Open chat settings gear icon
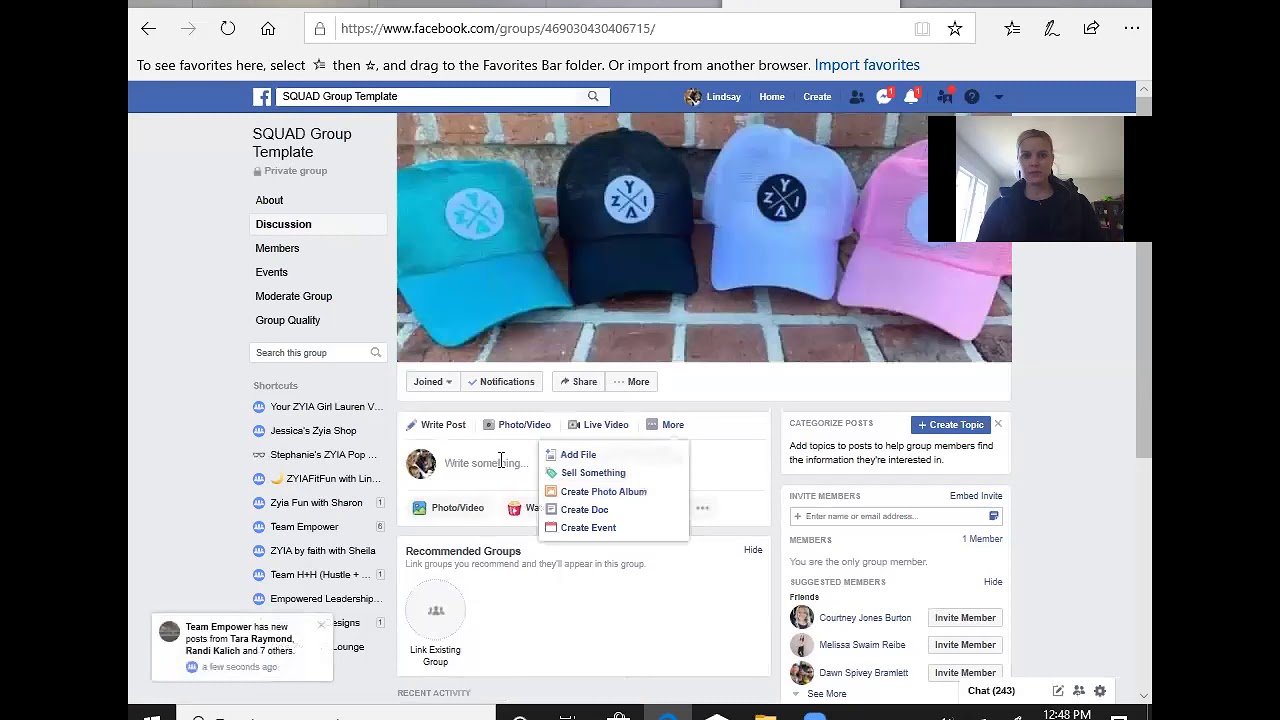 click(1100, 691)
